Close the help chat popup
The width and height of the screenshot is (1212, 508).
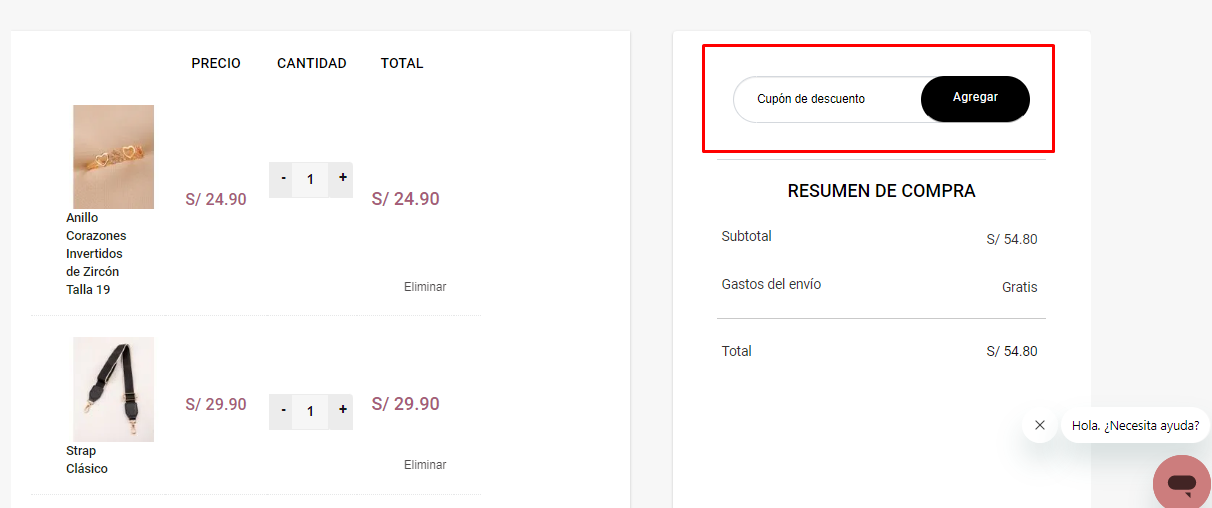click(x=1040, y=425)
